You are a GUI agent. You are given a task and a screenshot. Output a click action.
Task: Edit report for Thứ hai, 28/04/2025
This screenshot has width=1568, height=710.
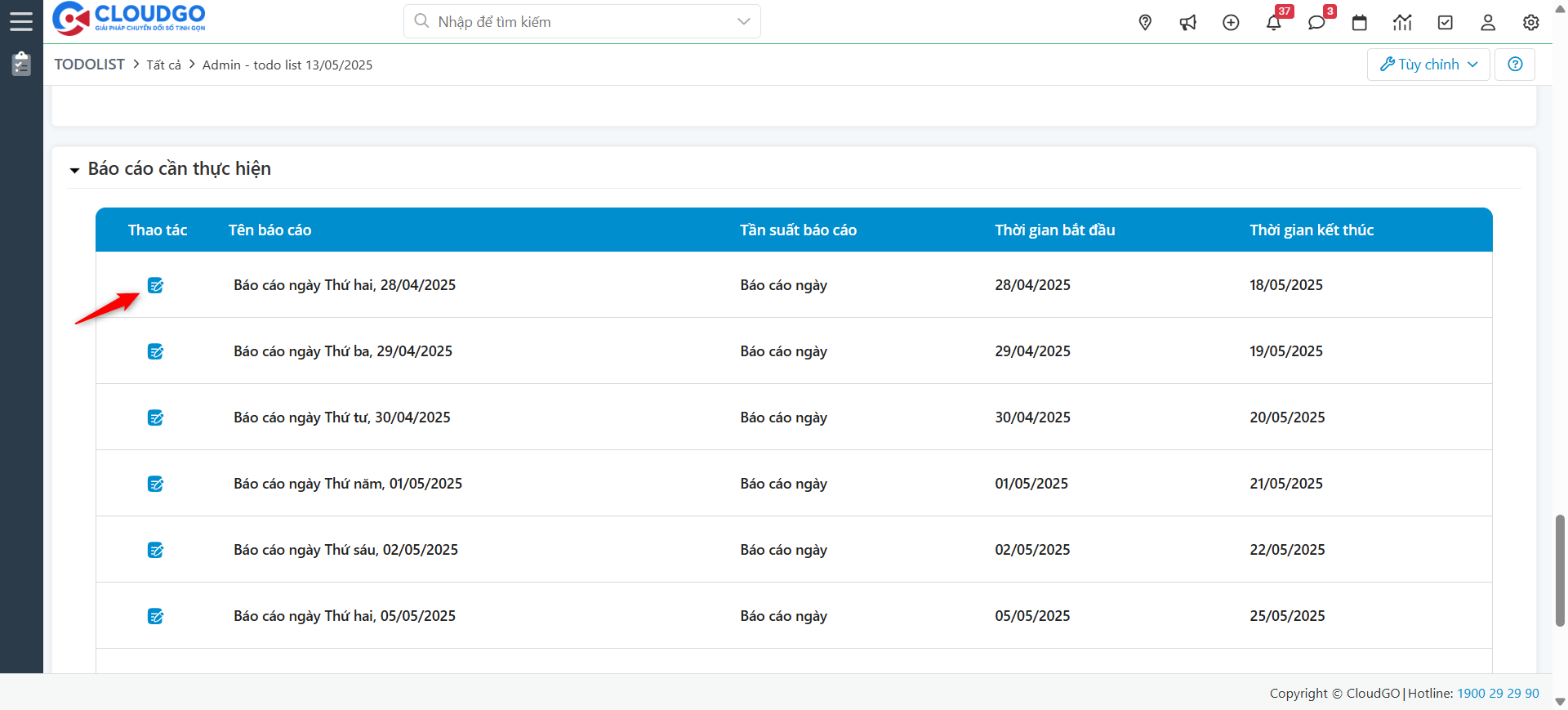(x=155, y=285)
